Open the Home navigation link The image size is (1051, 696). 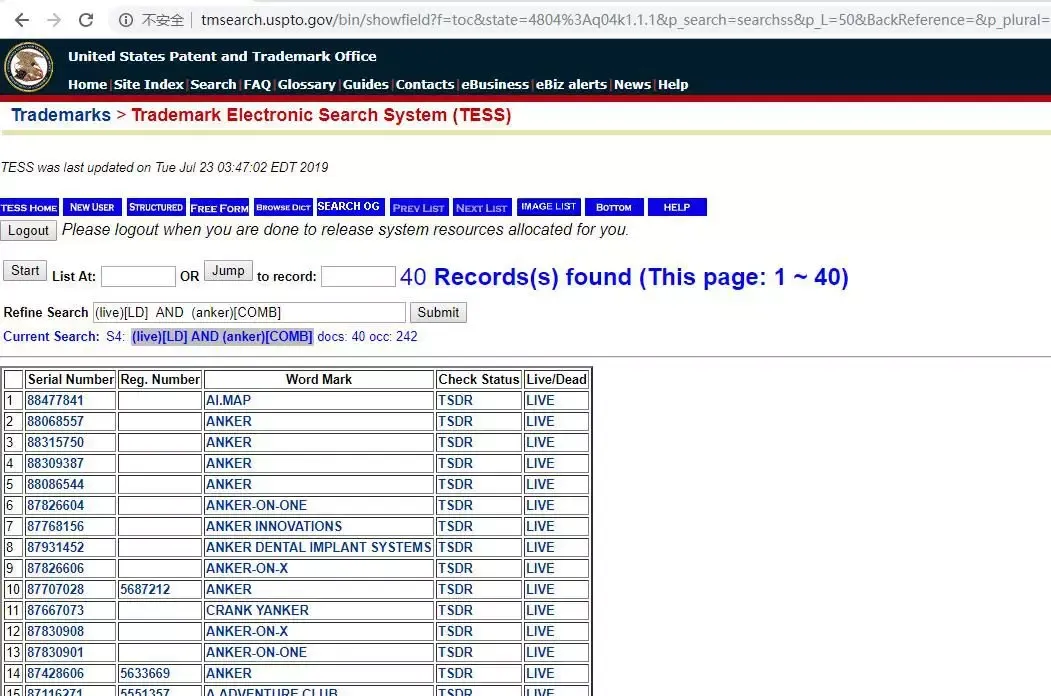click(87, 84)
